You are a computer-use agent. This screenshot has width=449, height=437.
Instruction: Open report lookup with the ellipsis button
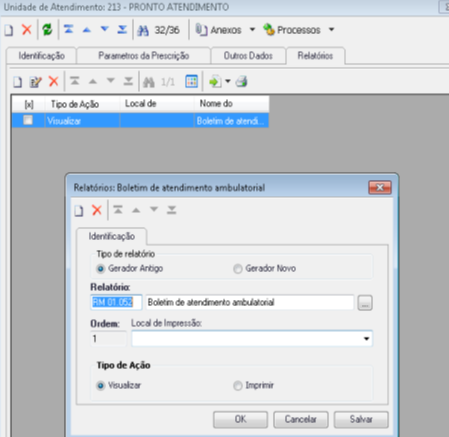click(x=365, y=303)
